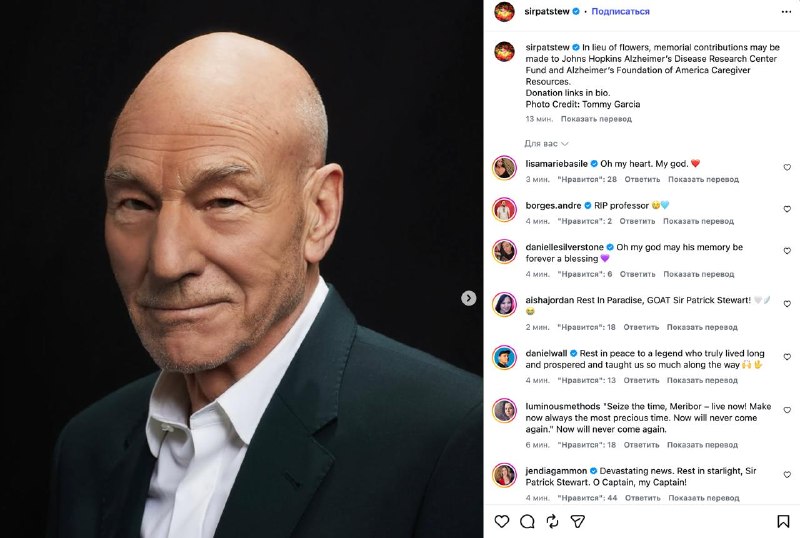Like the borges.andre comment heart
This screenshot has width=800, height=538.
787,209
